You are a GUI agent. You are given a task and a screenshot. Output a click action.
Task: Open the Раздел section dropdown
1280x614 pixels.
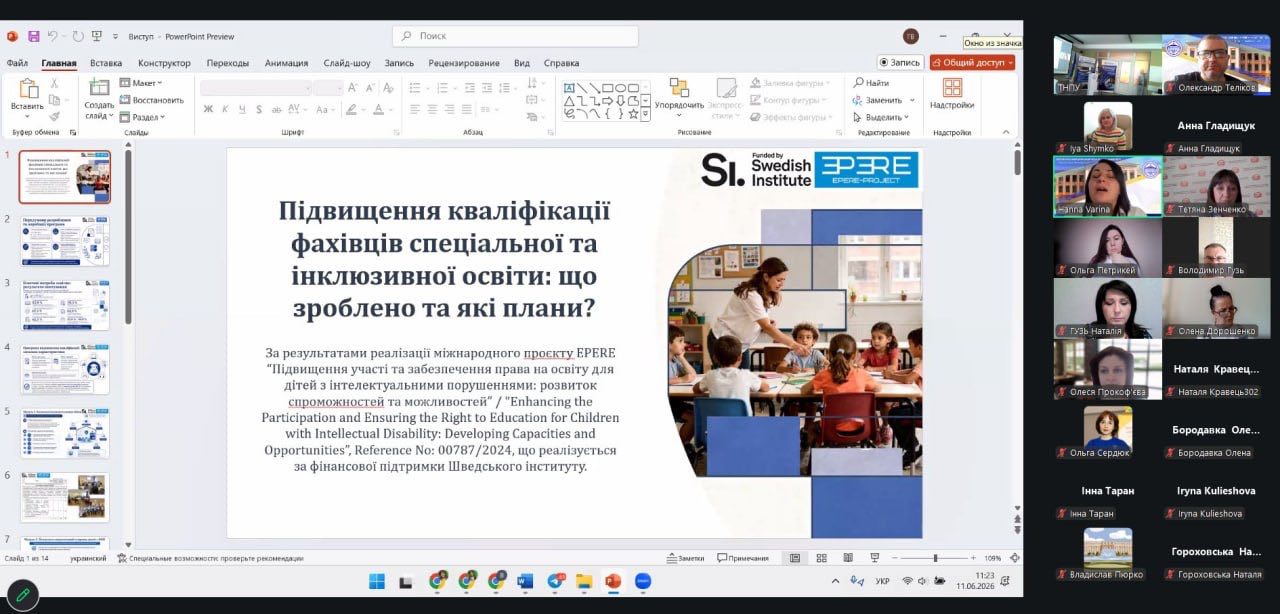(x=142, y=117)
